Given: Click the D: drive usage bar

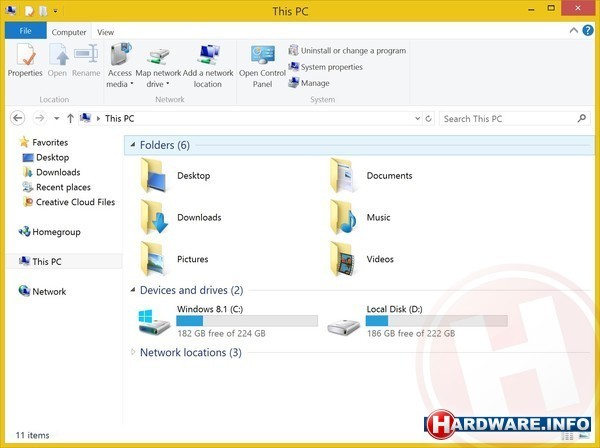Looking at the screenshot, I should click(437, 321).
